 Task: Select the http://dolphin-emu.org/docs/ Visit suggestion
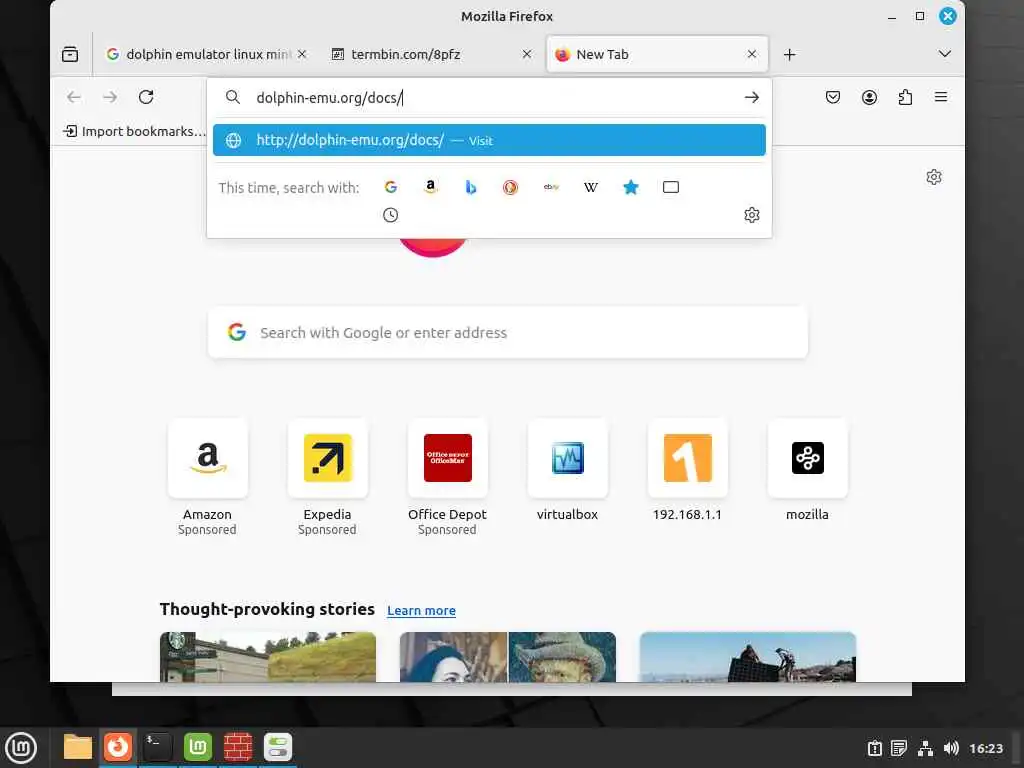[x=489, y=140]
